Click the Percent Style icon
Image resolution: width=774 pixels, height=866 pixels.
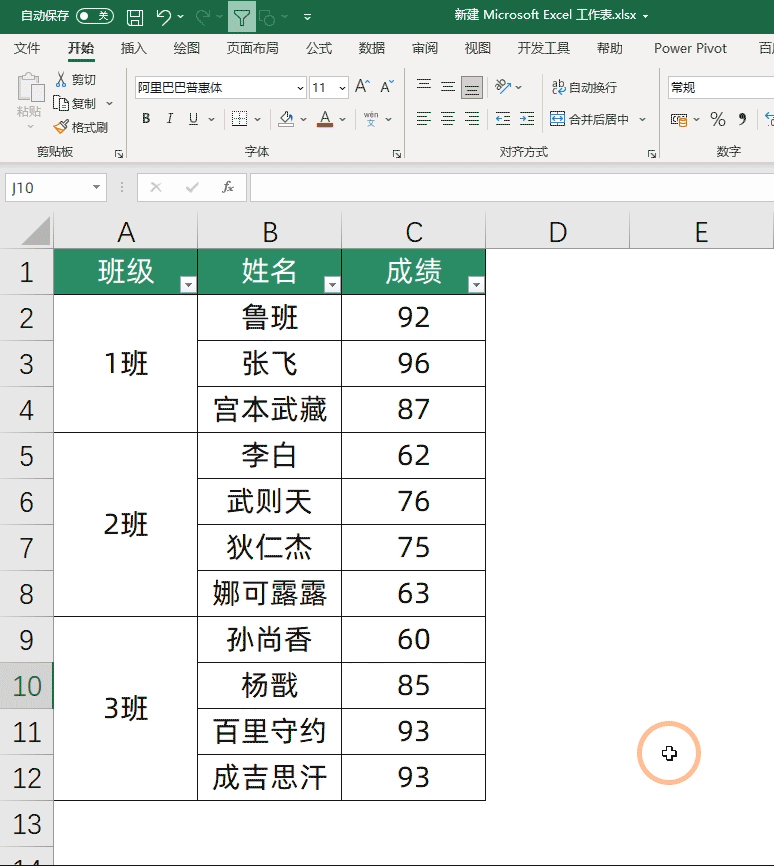coord(717,119)
